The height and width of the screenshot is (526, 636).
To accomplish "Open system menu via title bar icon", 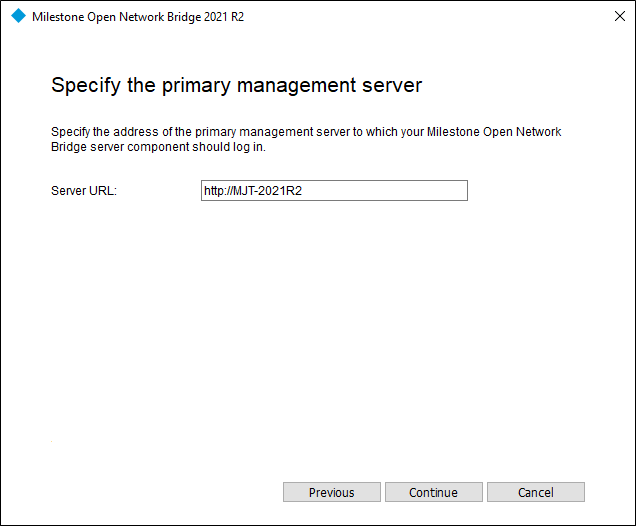I will tap(18, 17).
